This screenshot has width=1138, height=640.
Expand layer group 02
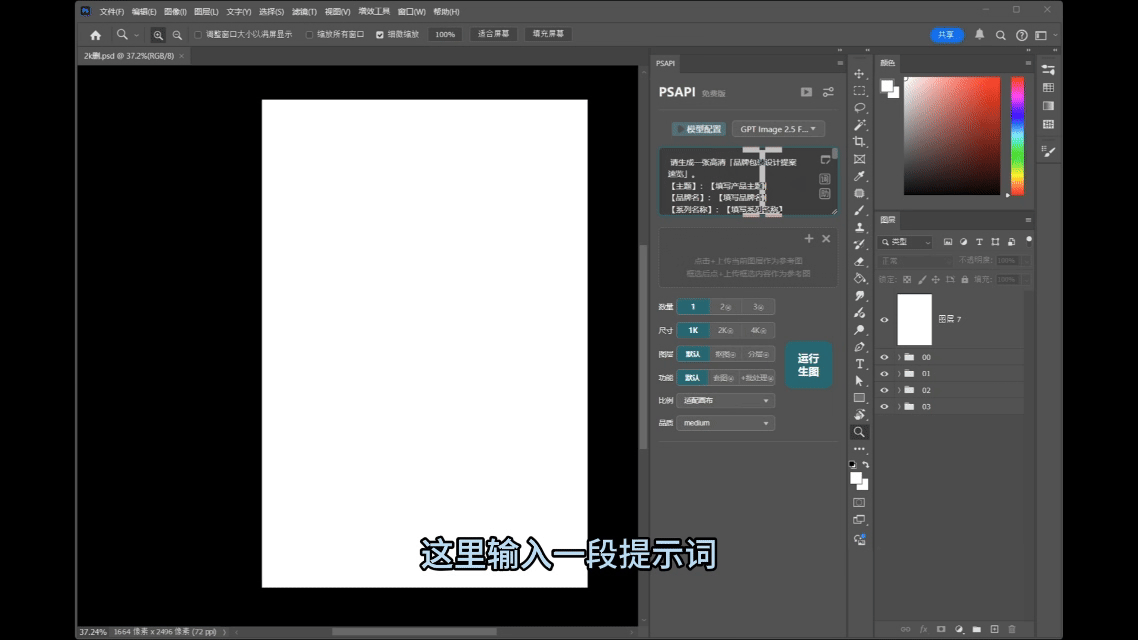(x=899, y=390)
